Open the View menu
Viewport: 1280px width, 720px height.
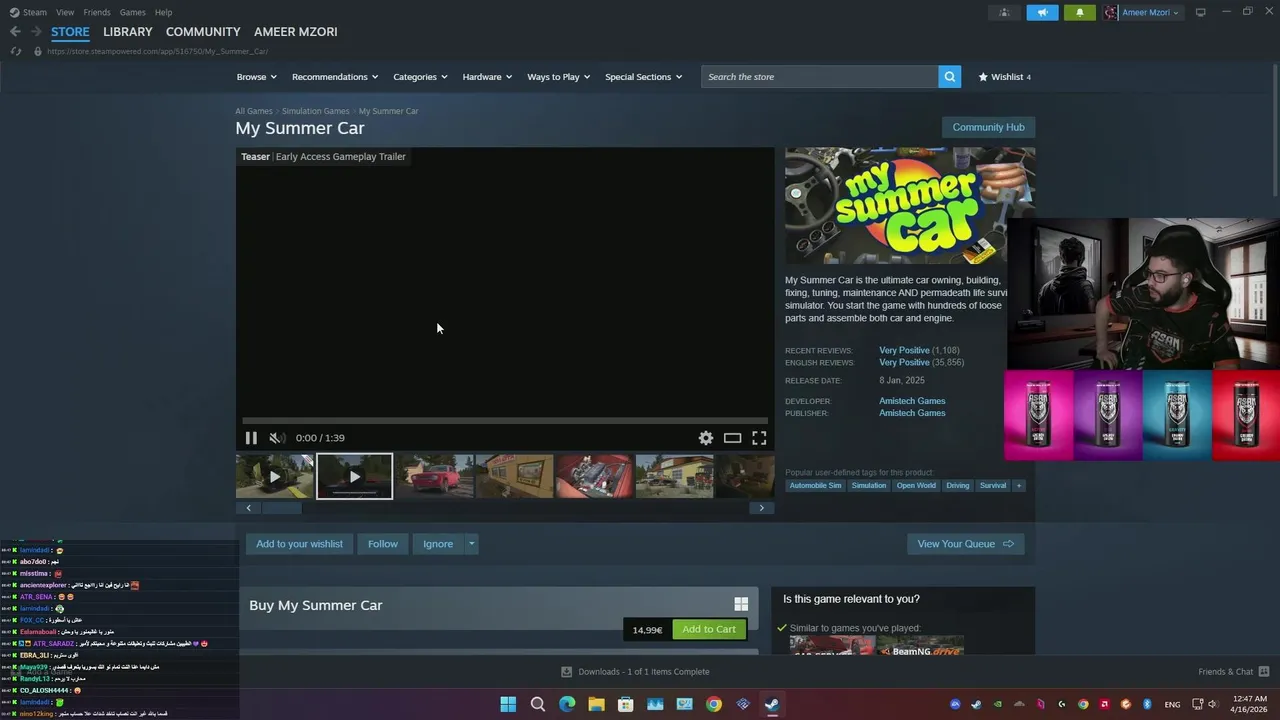tap(65, 12)
